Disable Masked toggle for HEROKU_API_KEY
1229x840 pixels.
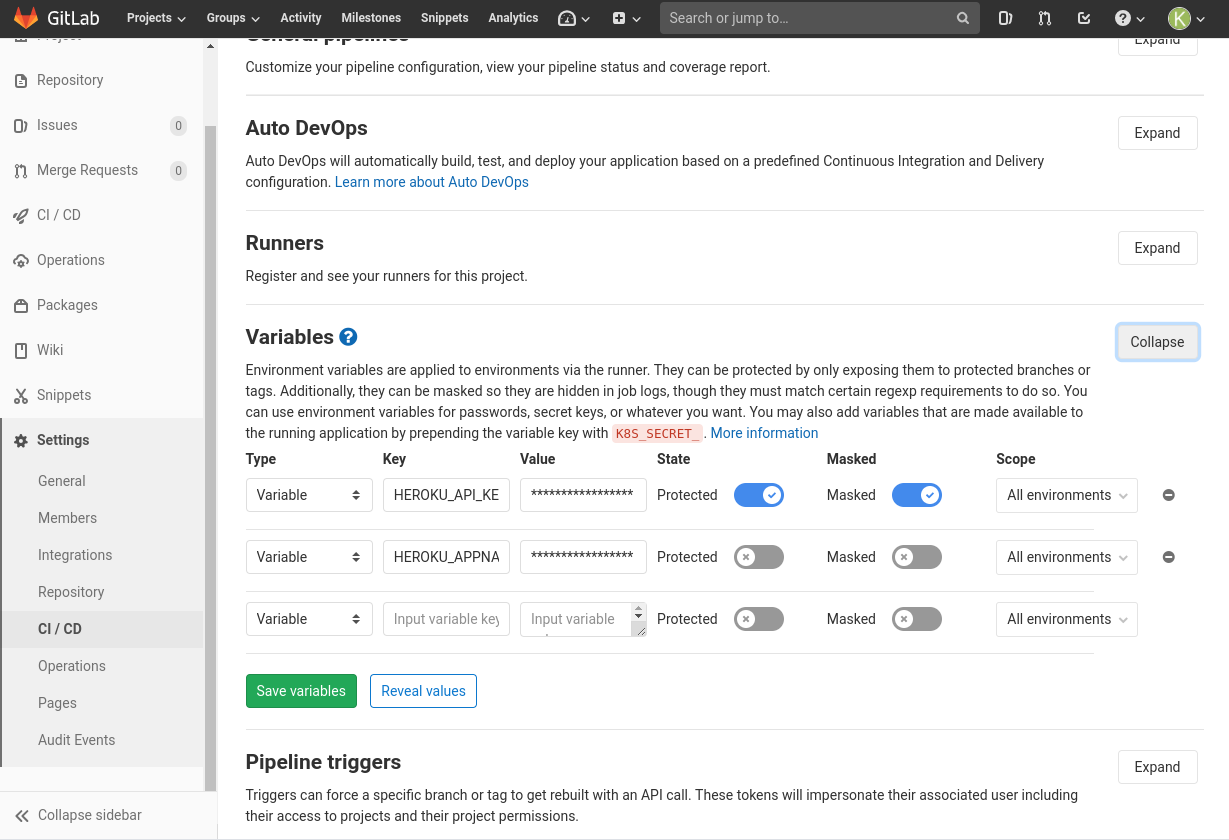click(x=916, y=495)
